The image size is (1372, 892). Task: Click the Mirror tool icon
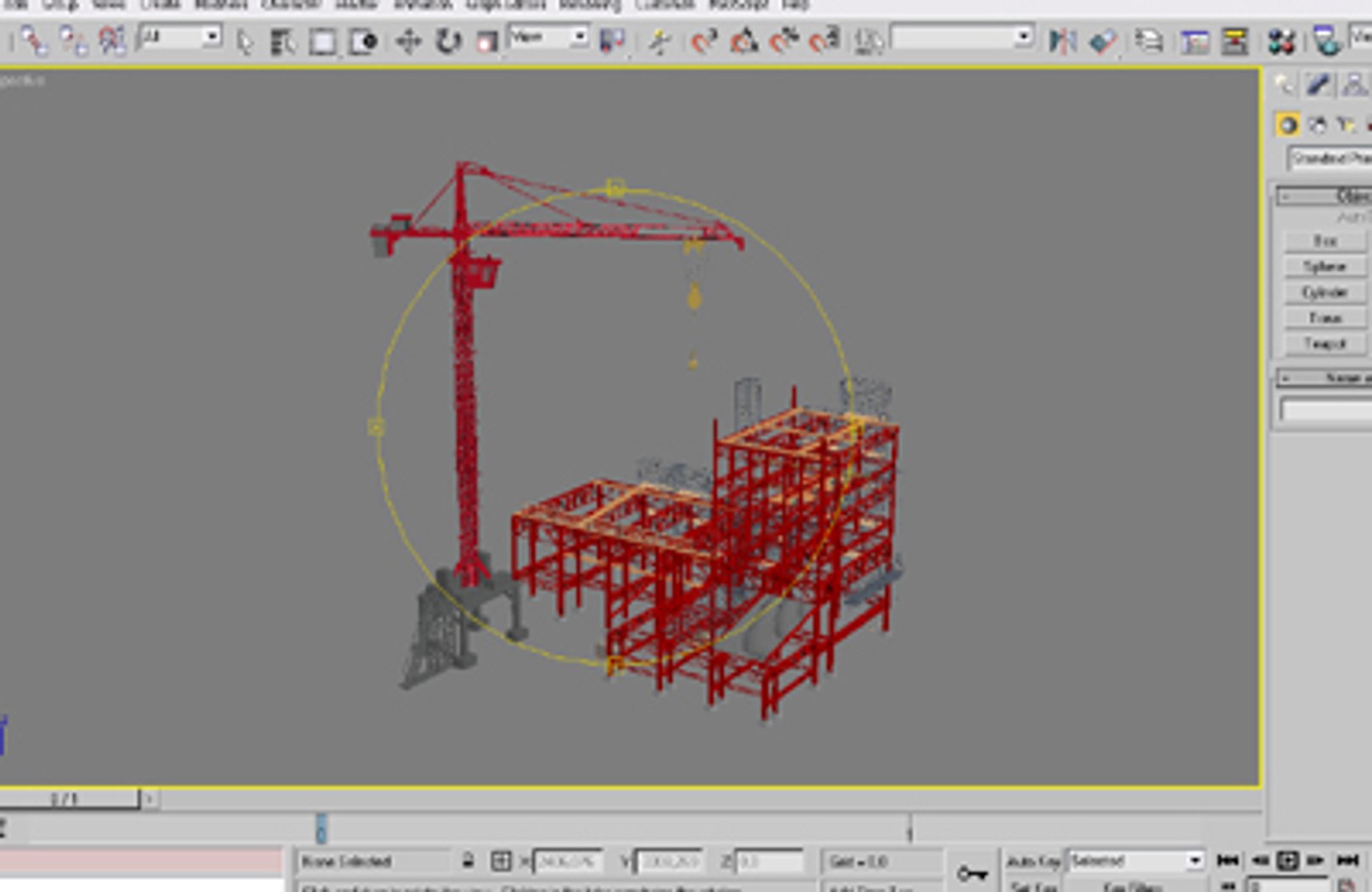1062,41
